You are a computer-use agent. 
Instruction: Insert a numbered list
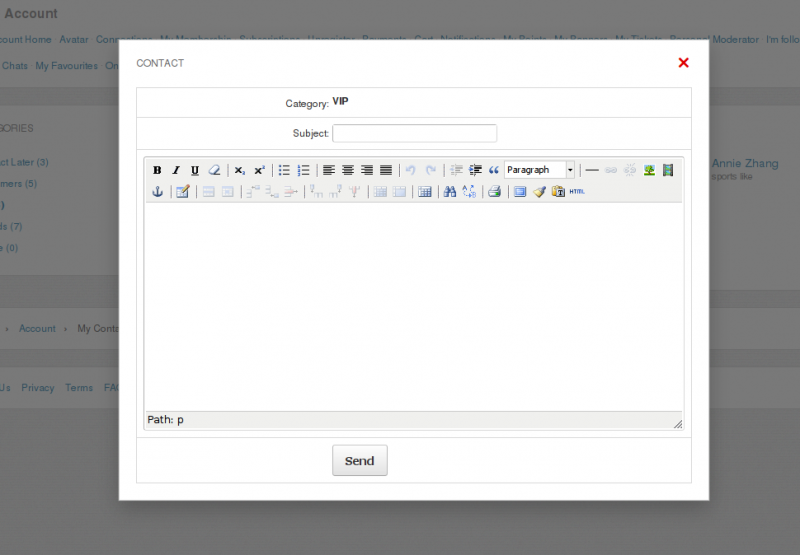304,170
